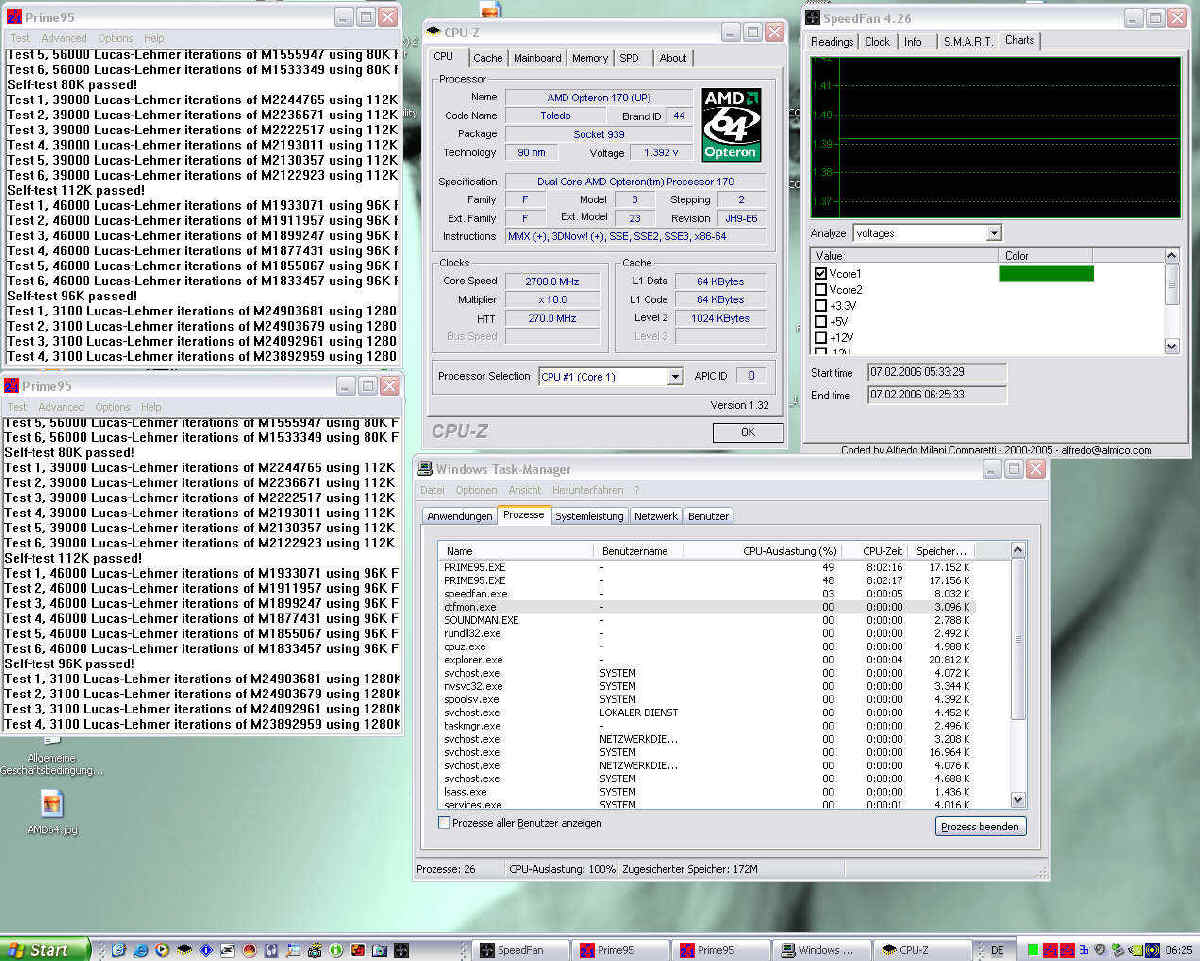
Task: Sort by the CPU-Zeit column header
Action: pos(873,551)
